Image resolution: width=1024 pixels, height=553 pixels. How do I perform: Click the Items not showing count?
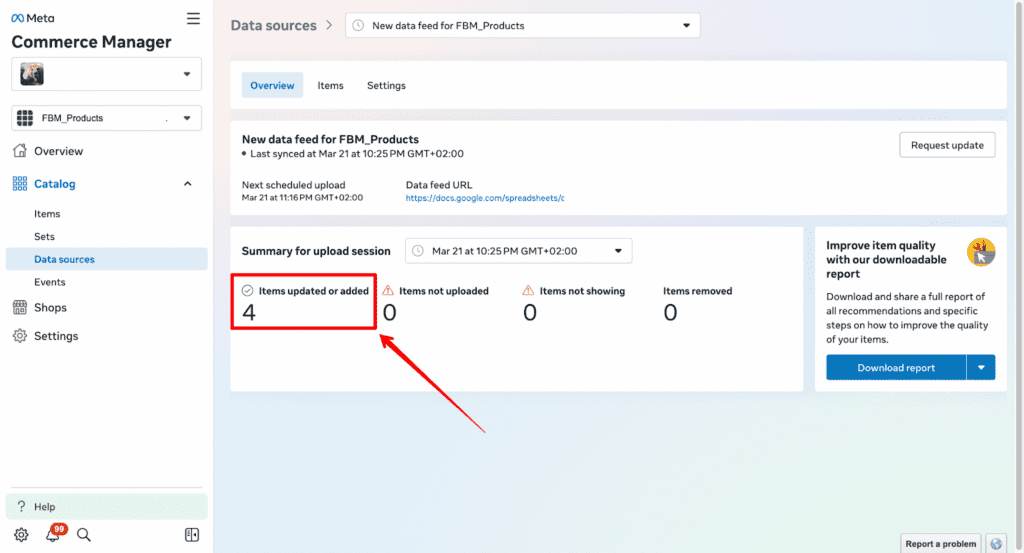click(x=530, y=313)
